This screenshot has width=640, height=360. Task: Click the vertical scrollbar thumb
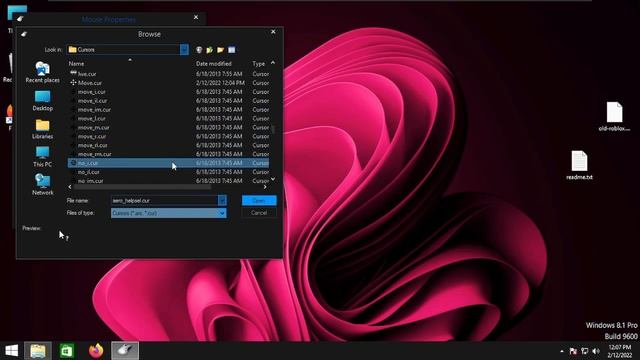(x=273, y=129)
